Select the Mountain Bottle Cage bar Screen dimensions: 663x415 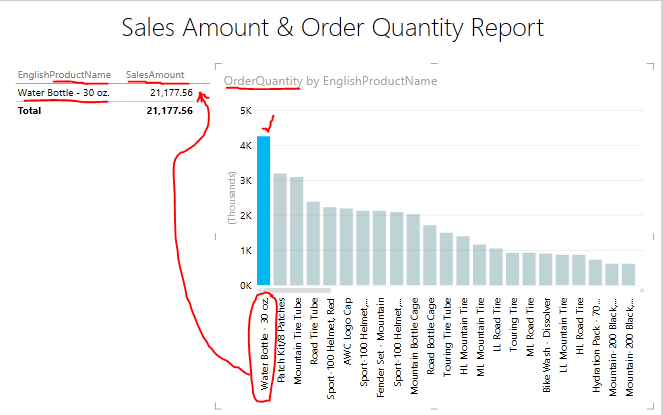coord(413,250)
